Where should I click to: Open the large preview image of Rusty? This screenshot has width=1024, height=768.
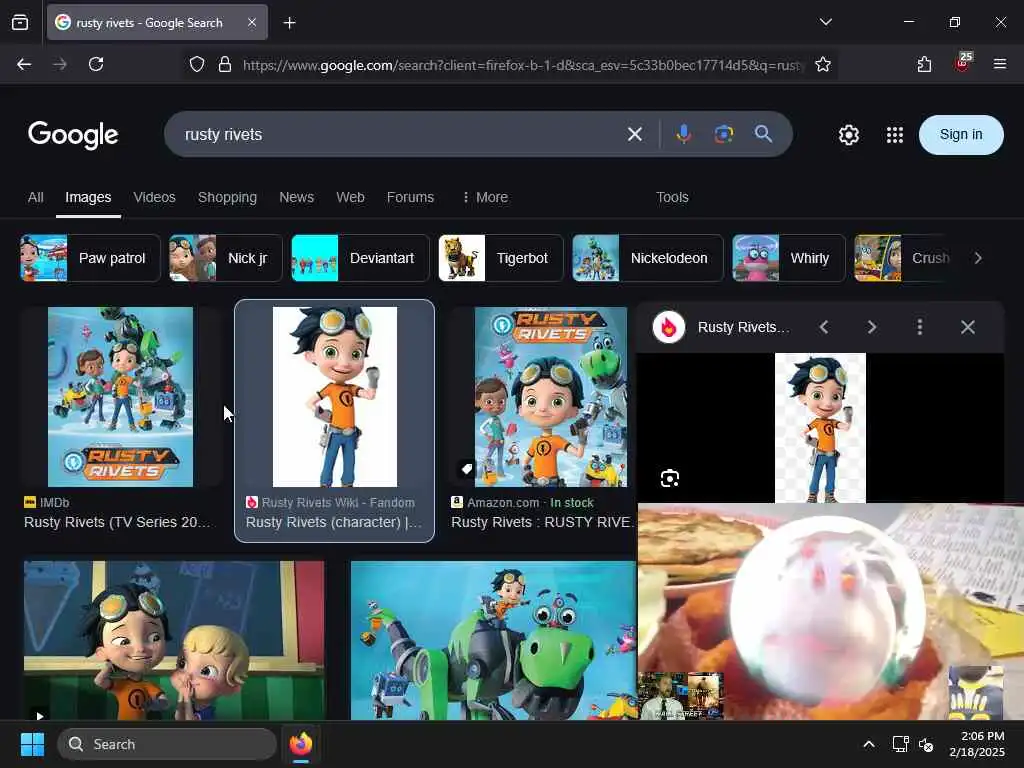[820, 428]
